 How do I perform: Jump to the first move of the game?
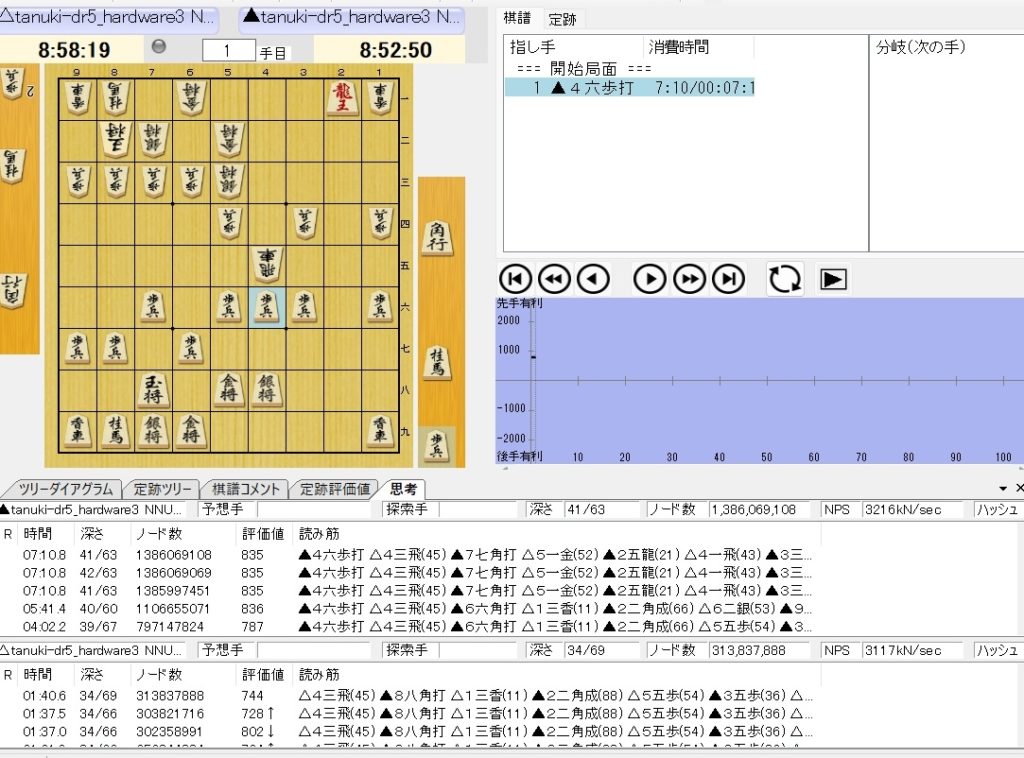click(514, 279)
